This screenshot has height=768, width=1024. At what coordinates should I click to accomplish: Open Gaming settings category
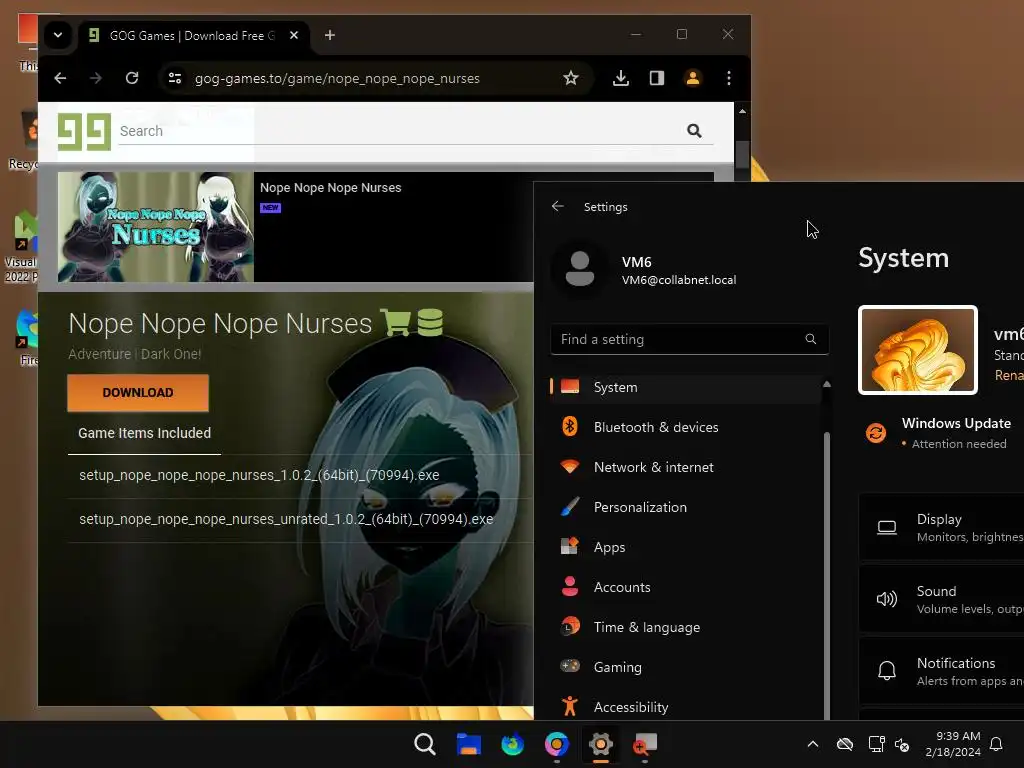point(686,667)
